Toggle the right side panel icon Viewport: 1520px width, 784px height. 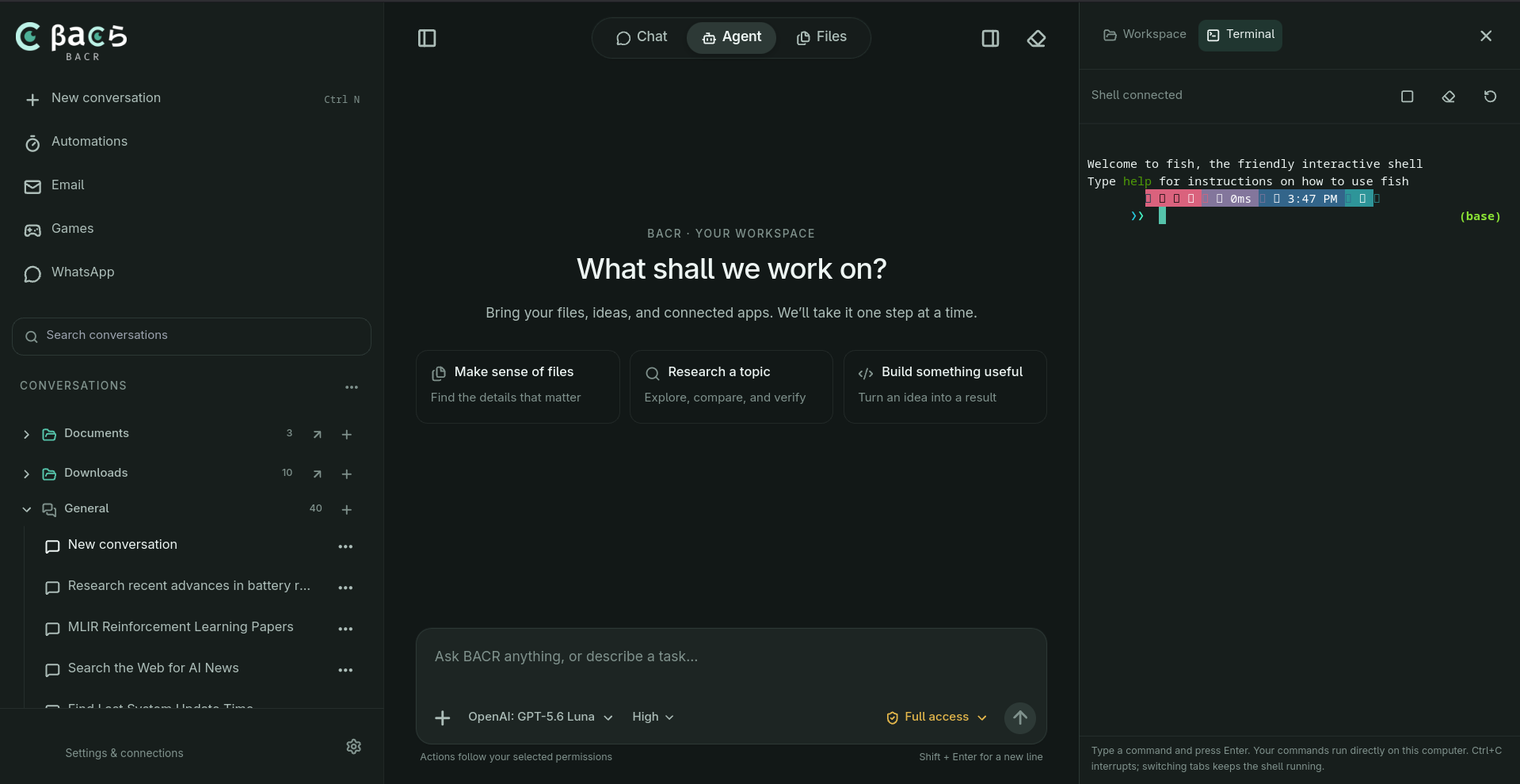[990, 38]
